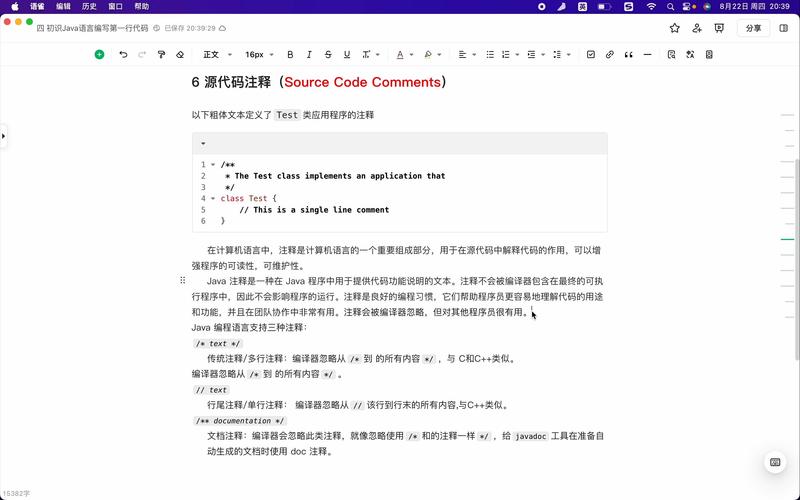The width and height of the screenshot is (800, 500).
Task: Click the translate icon in toolbar
Action: (690, 55)
